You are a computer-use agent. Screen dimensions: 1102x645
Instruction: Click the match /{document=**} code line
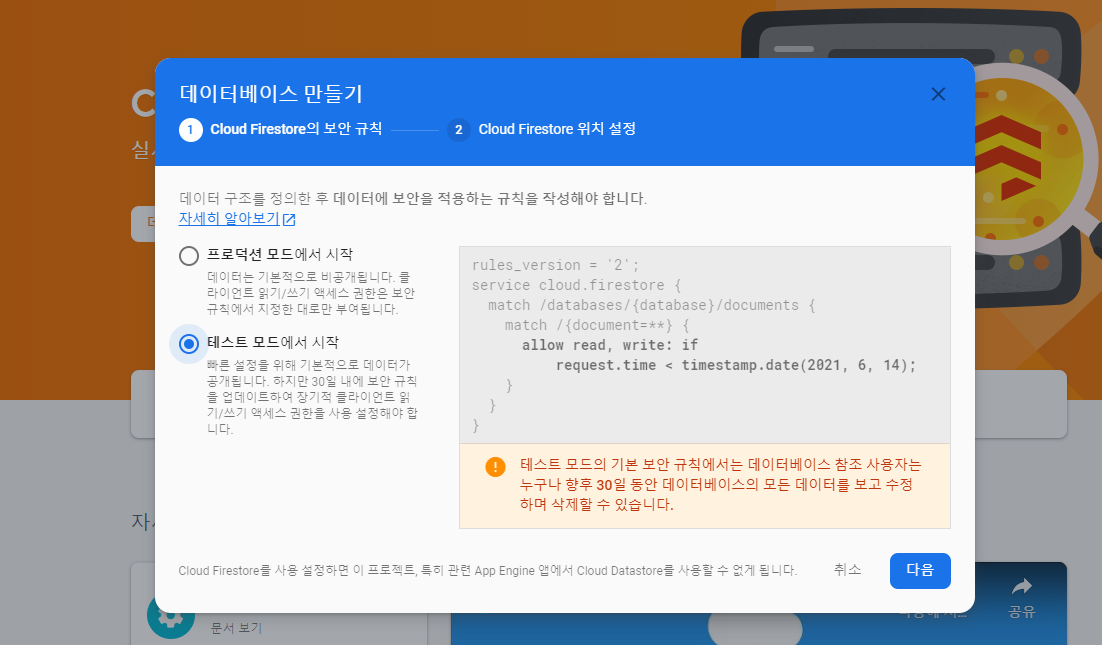(597, 325)
